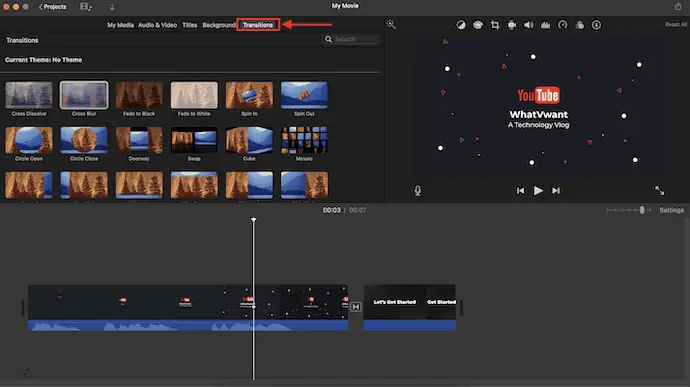This screenshot has height=387, width=690.
Task: Switch to the Audio & Video tab
Action: tap(158, 25)
